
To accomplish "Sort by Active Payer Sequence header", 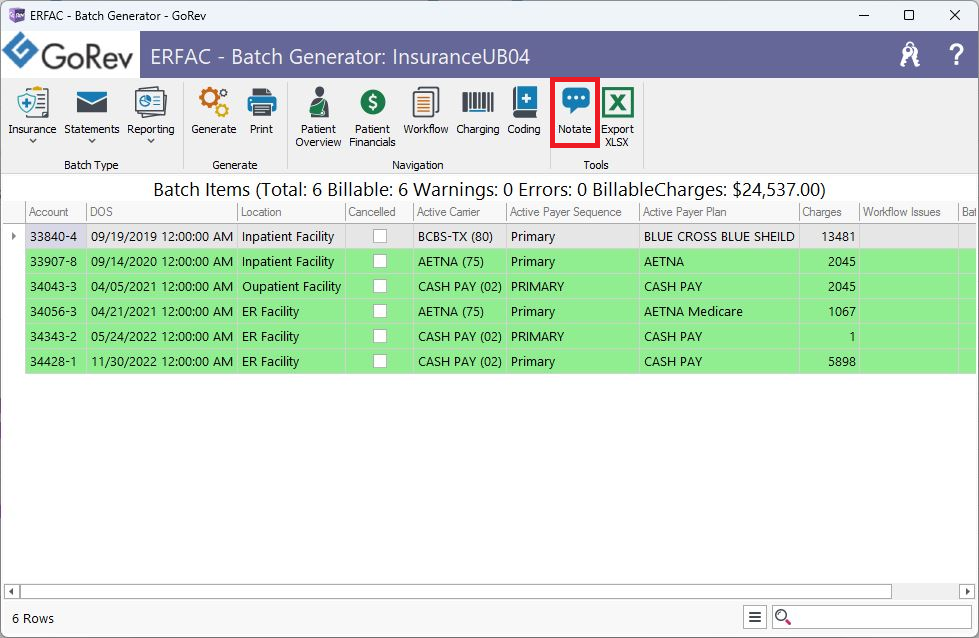I will click(x=573, y=212).
